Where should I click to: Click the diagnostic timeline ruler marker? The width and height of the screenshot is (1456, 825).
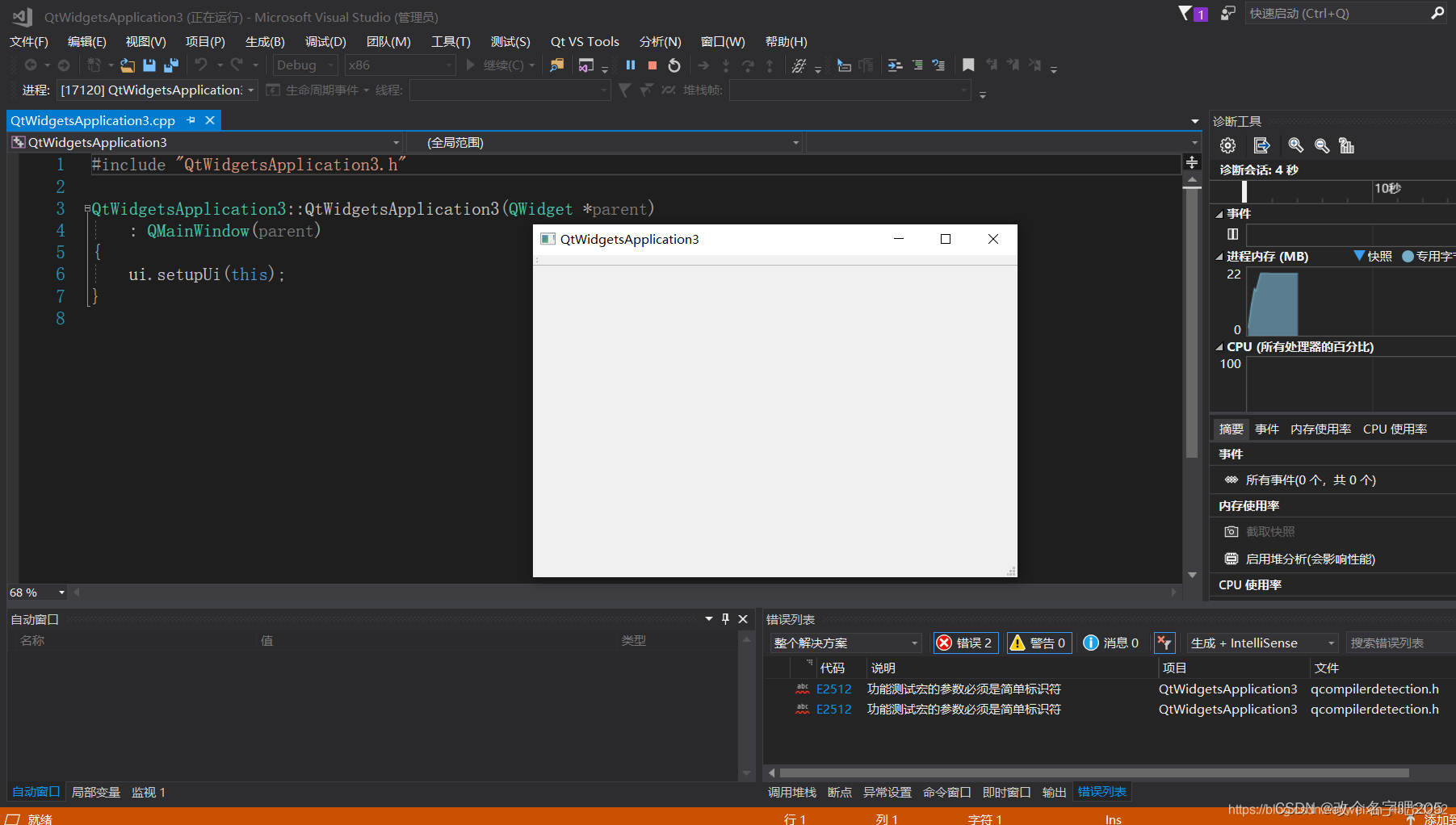click(x=1244, y=191)
